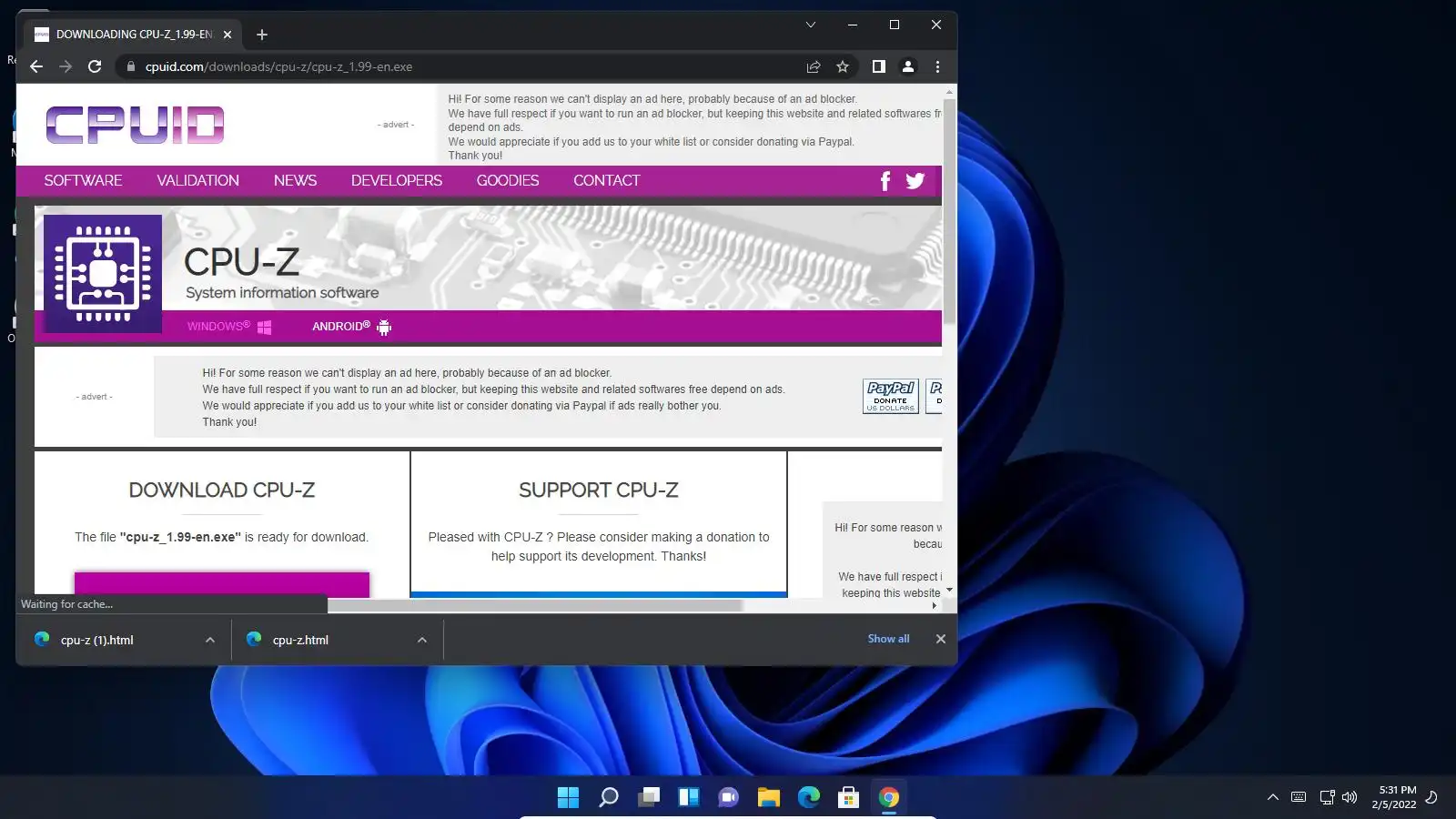Open the Chrome profile icon

(x=907, y=66)
